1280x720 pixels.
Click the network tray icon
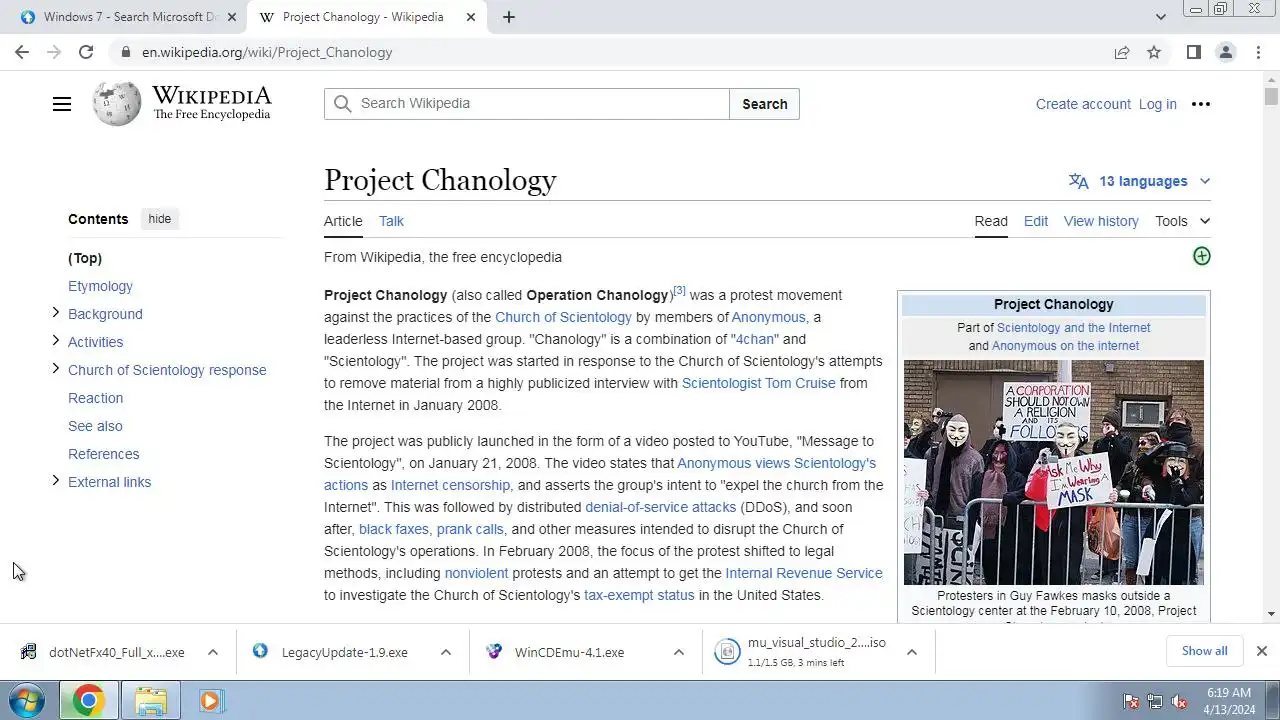tap(1155, 701)
